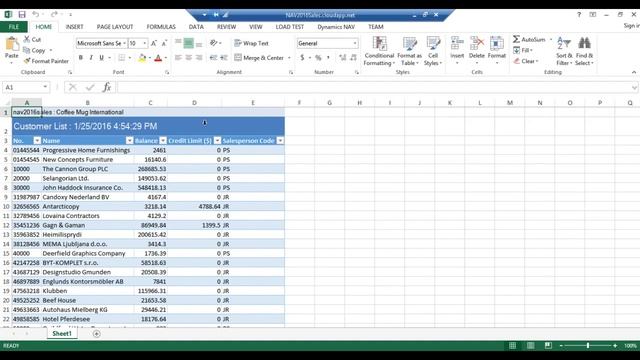This screenshot has height=360, width=640.
Task: Click the Accounting dollar format icon
Action: 302,58
